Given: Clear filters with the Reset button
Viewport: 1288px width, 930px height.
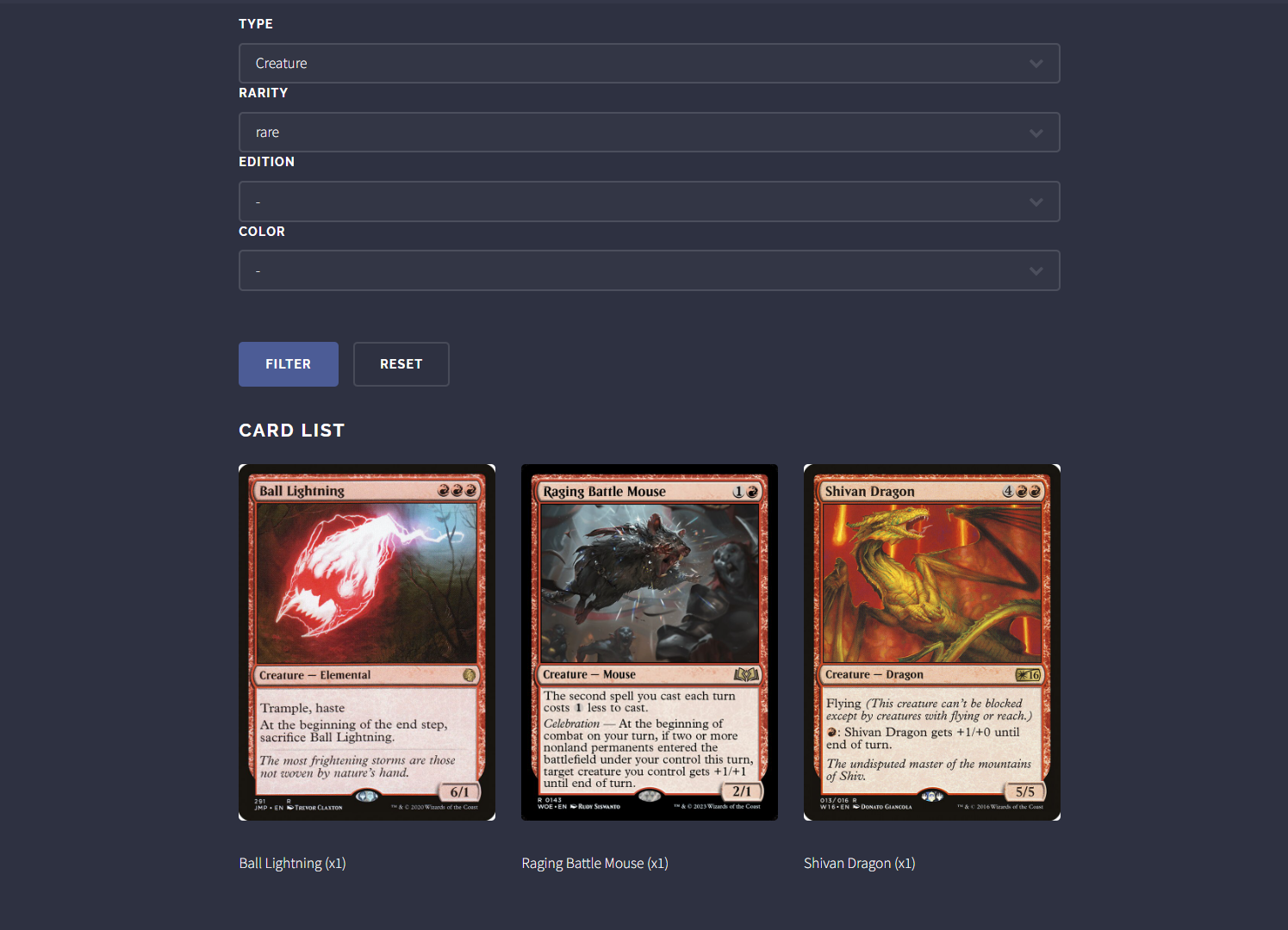Looking at the screenshot, I should [401, 364].
